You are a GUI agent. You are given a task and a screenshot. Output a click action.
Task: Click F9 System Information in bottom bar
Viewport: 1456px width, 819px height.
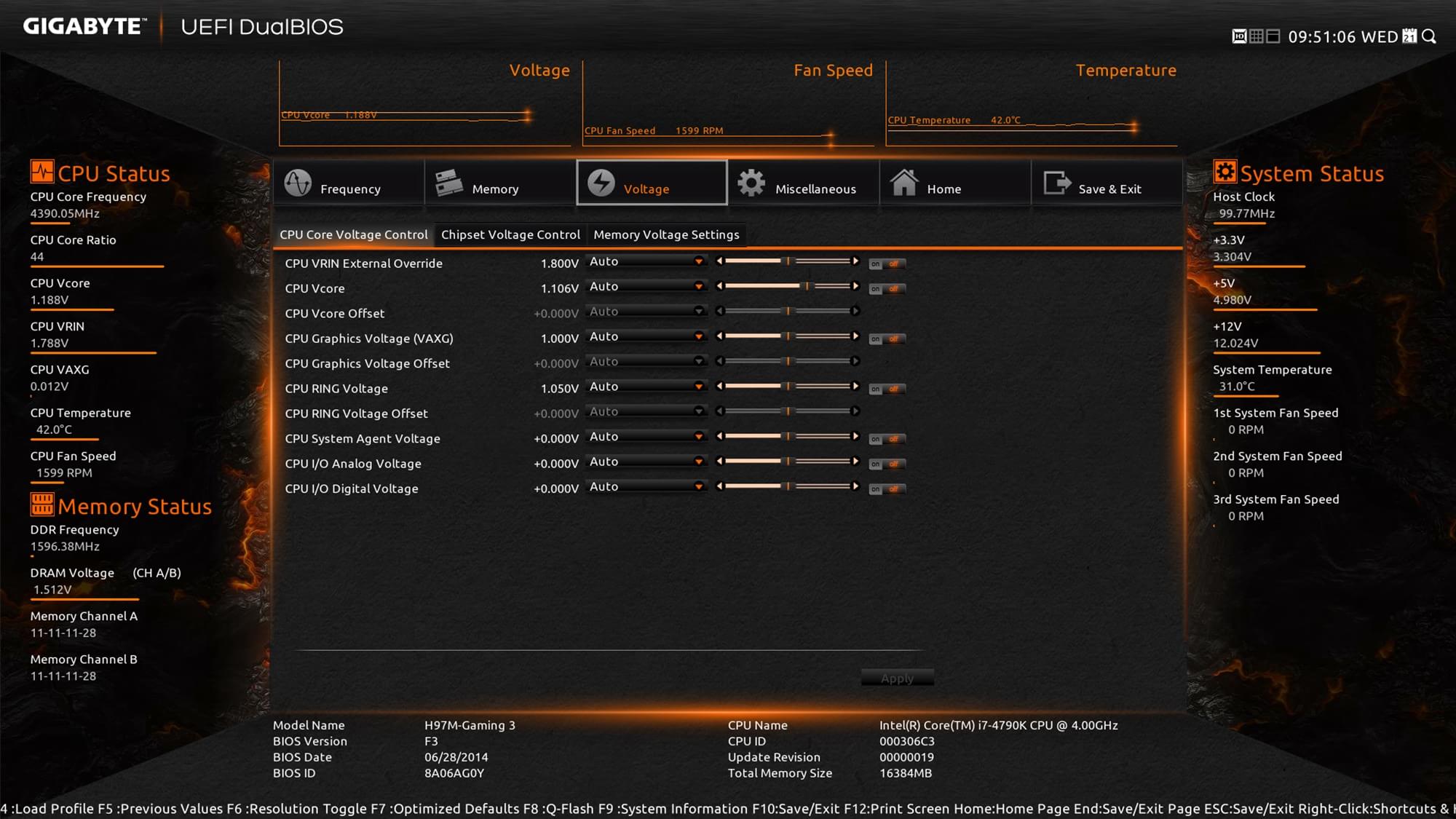673,809
